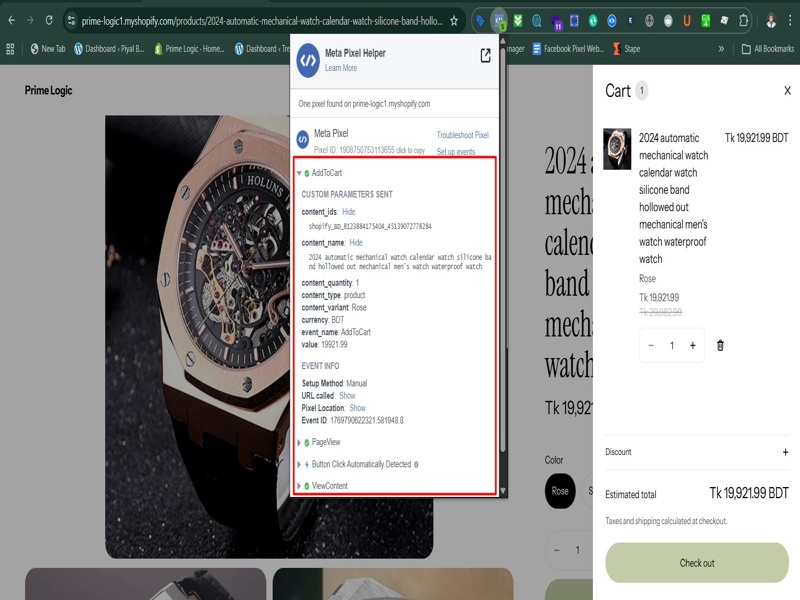The width and height of the screenshot is (800, 600).
Task: Click the Prime Logic store logo
Action: pyautogui.click(x=48, y=90)
